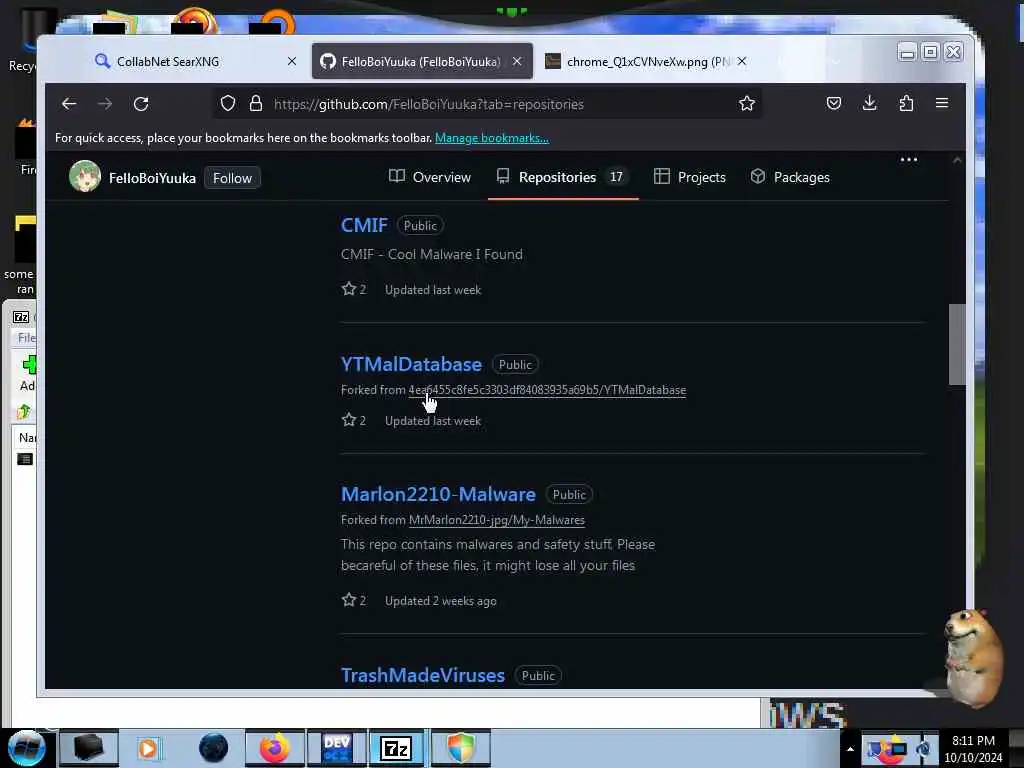Open Dev-C++ from the taskbar
Screen dimensions: 1024x768
pyautogui.click(x=336, y=748)
